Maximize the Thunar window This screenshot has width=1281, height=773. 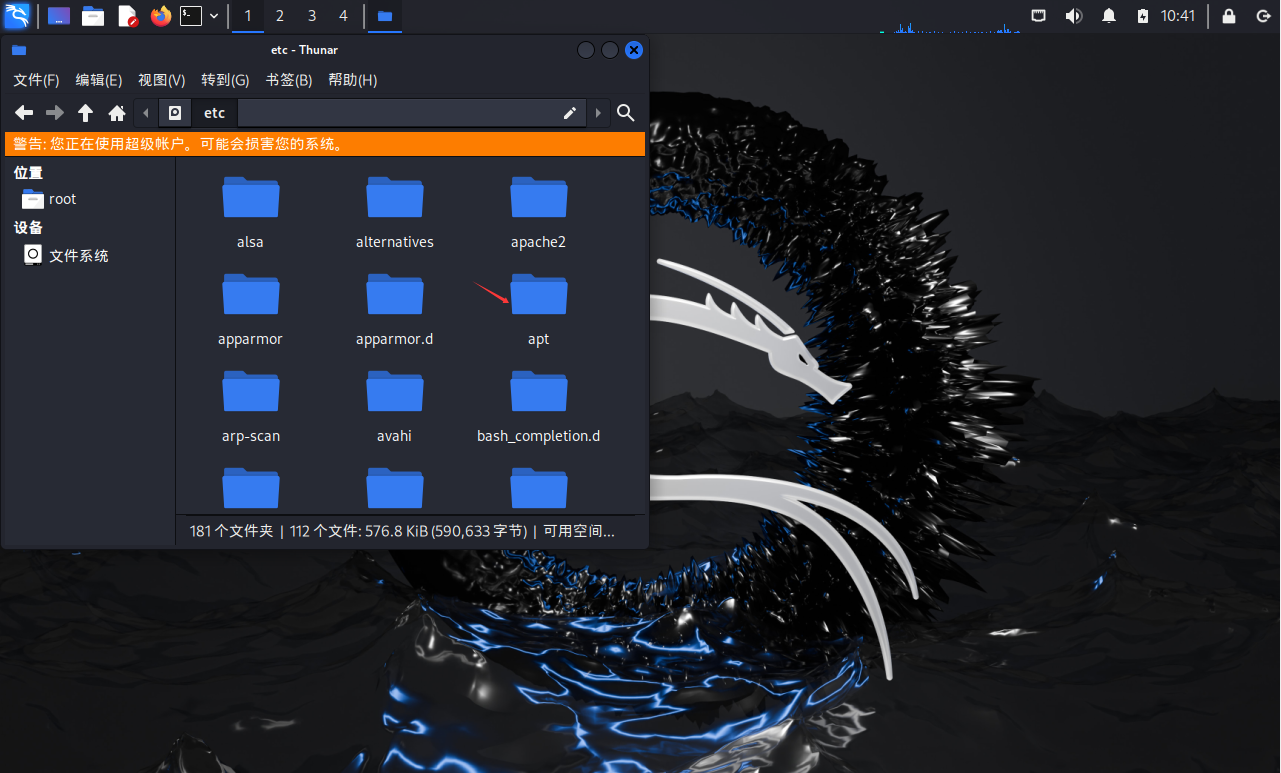610,50
